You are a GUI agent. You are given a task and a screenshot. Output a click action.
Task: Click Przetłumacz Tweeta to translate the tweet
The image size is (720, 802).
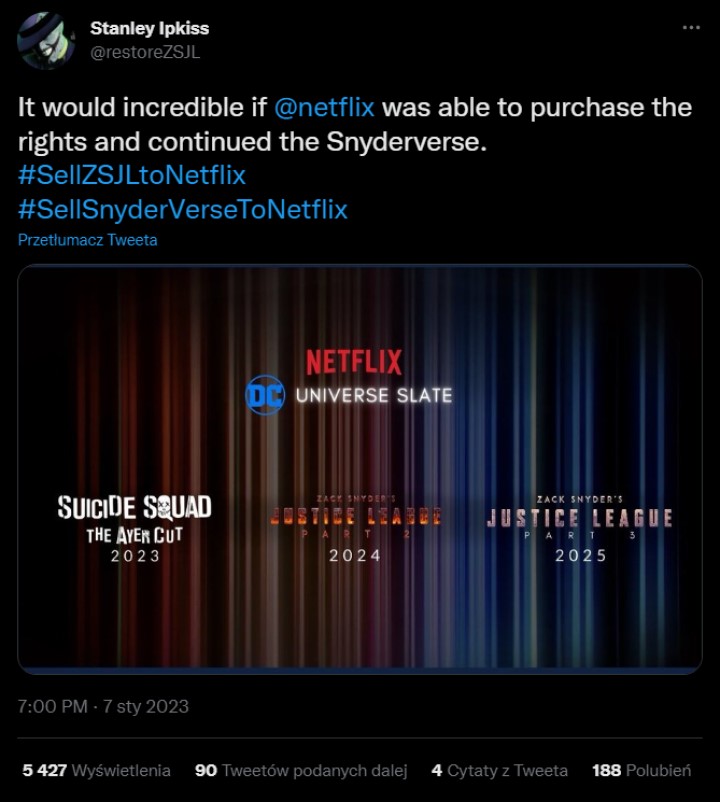click(x=88, y=240)
